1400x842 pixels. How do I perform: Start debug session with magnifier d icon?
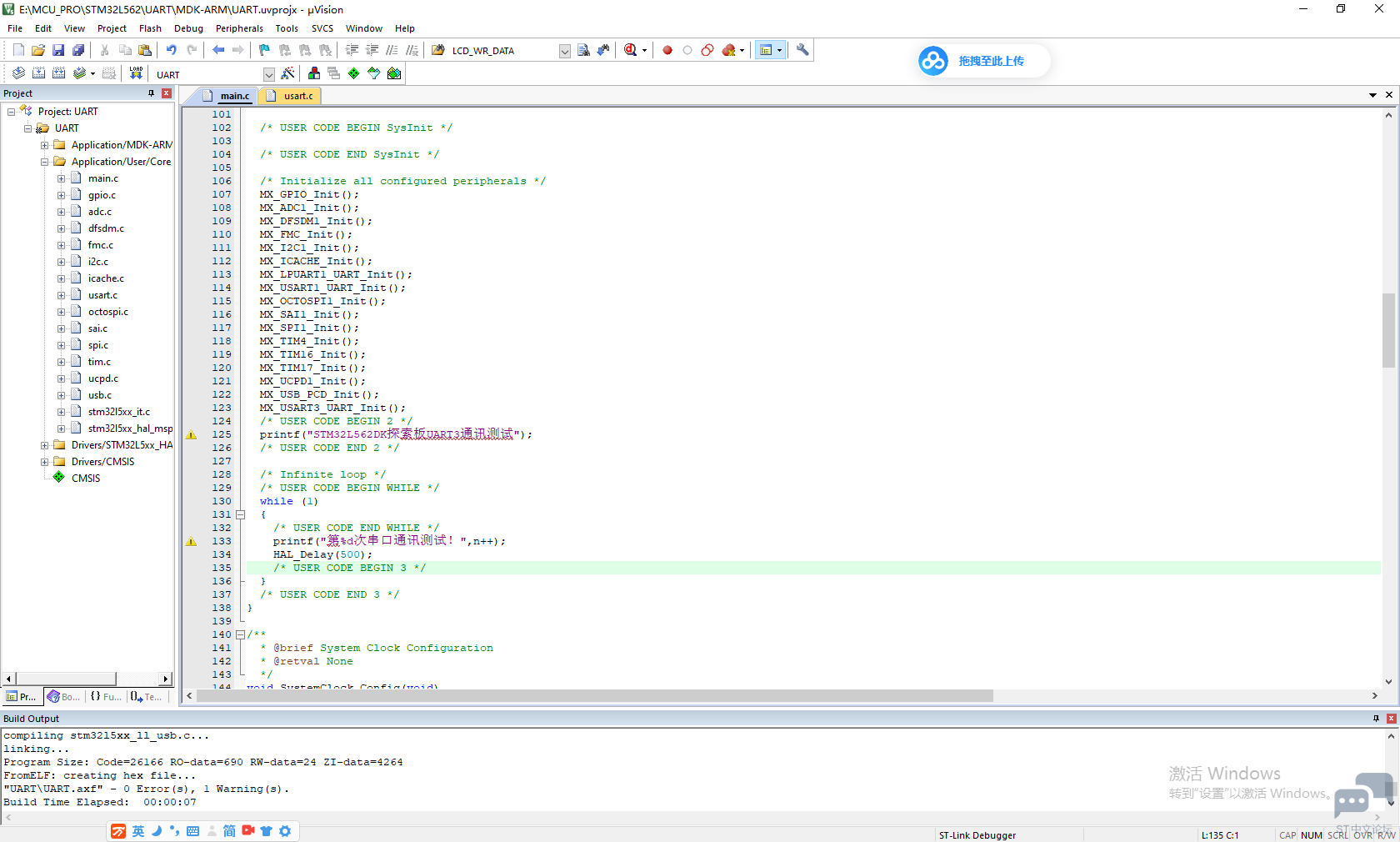(631, 50)
